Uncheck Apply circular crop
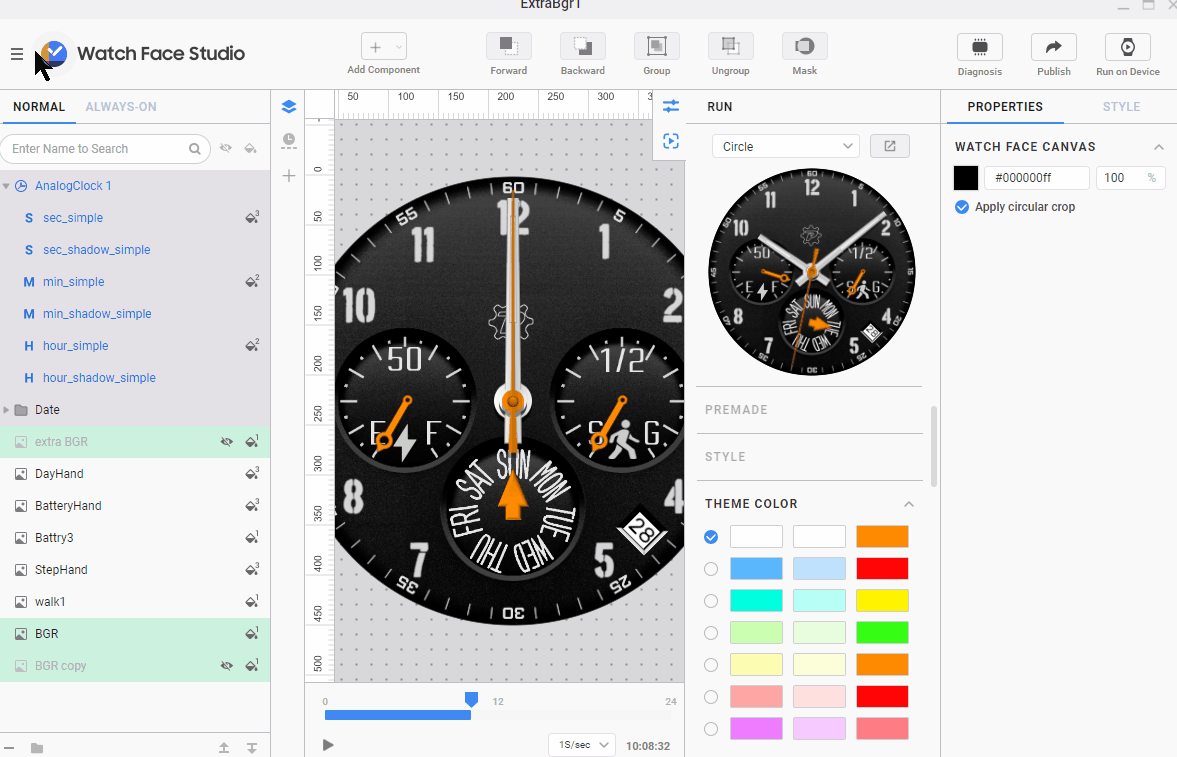 [962, 207]
